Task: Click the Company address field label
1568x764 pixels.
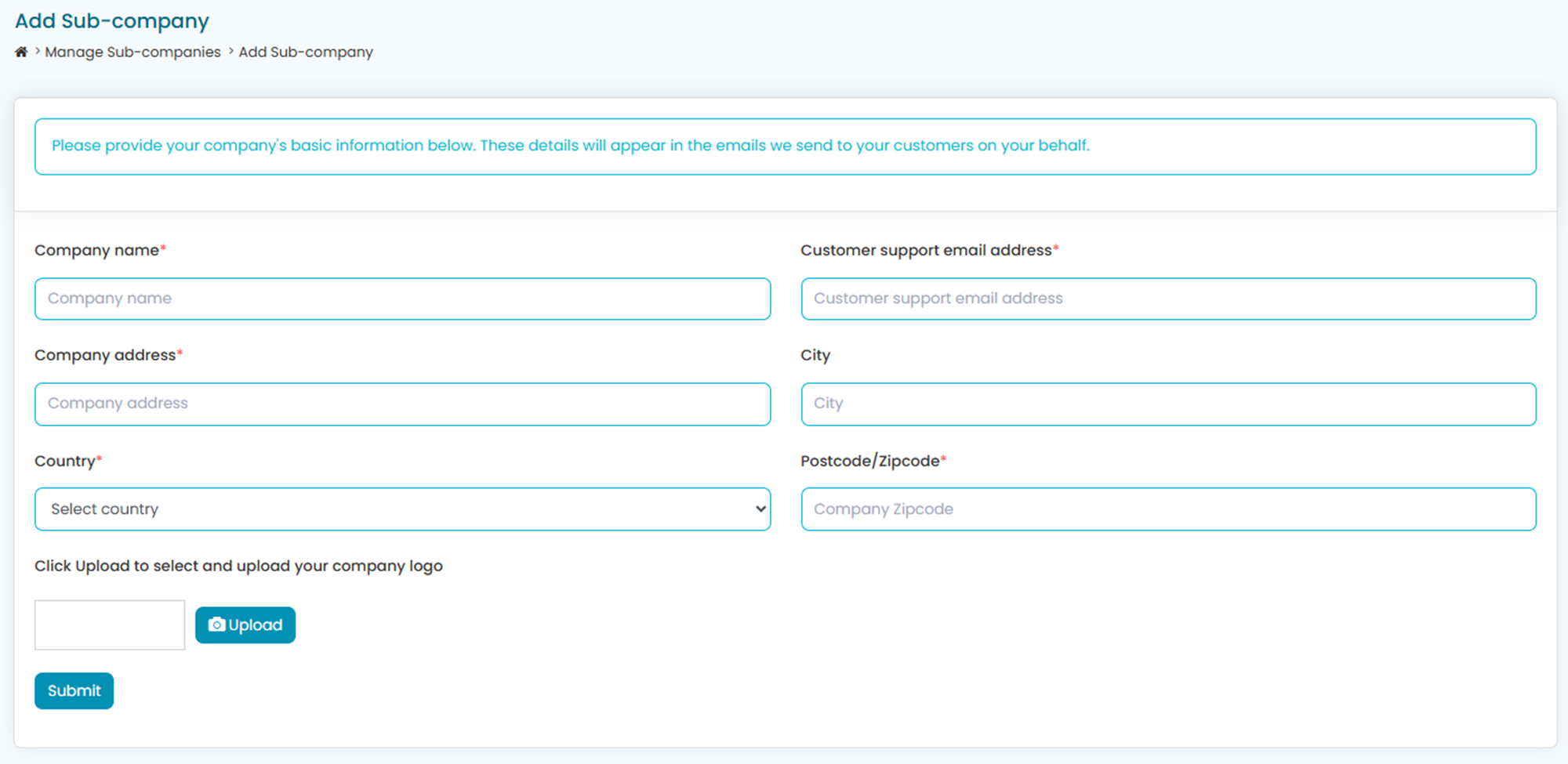Action: pos(105,355)
